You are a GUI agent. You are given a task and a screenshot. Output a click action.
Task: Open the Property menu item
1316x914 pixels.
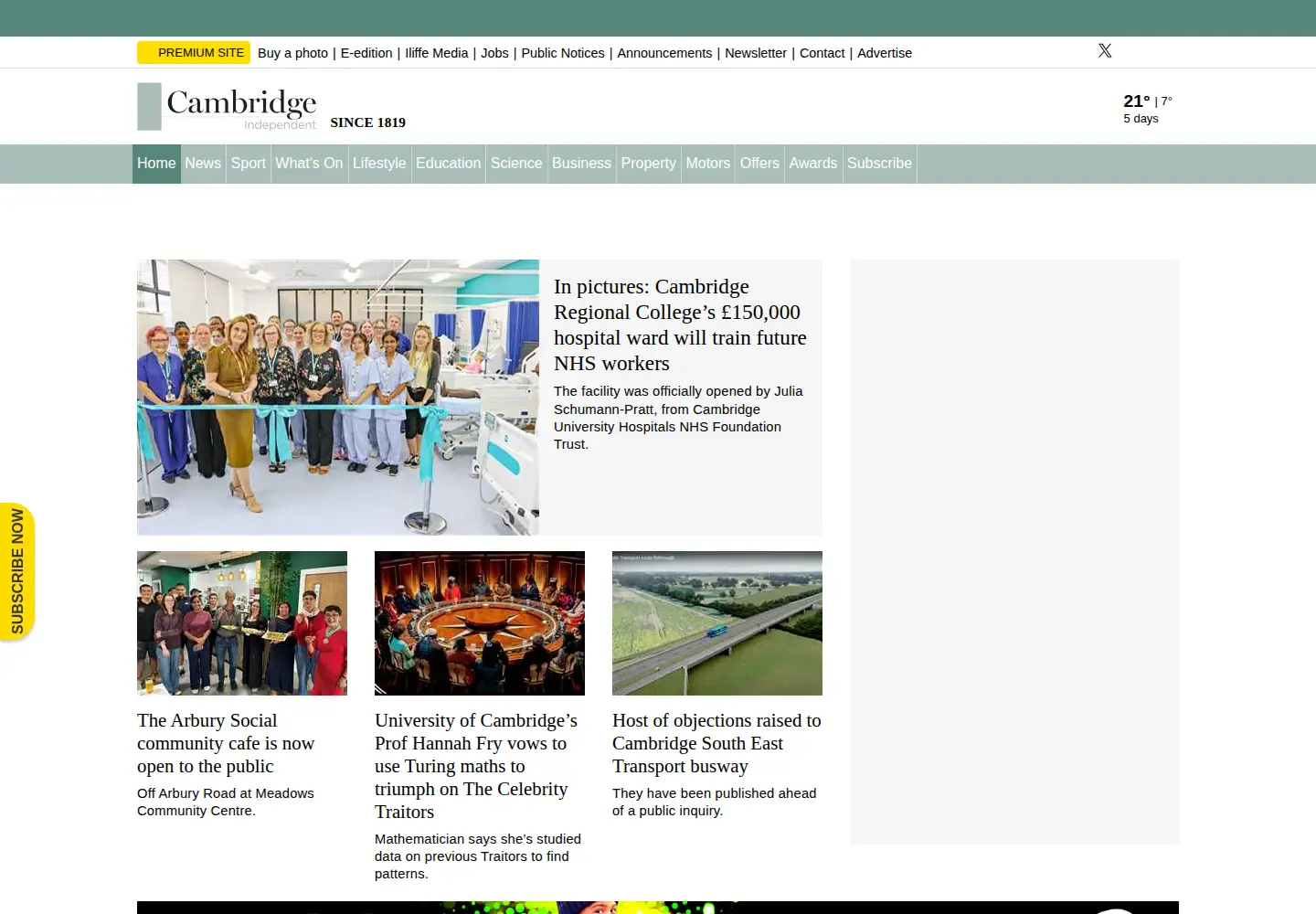click(x=649, y=164)
